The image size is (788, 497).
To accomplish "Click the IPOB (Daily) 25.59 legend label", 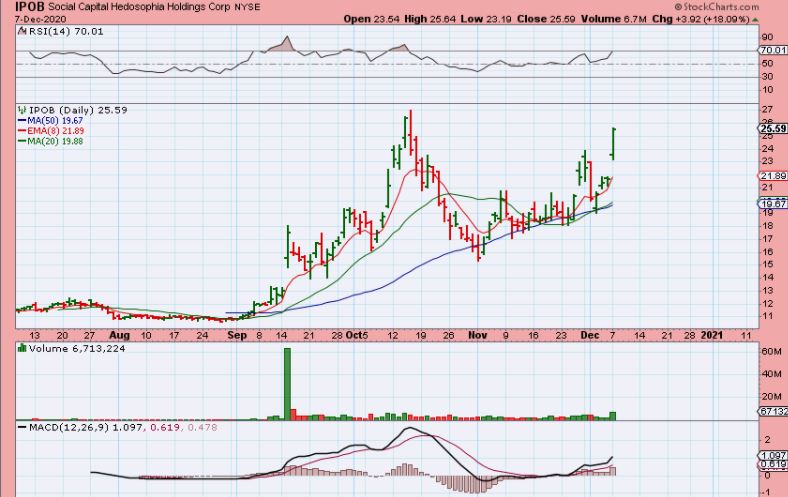I will 78,110.
